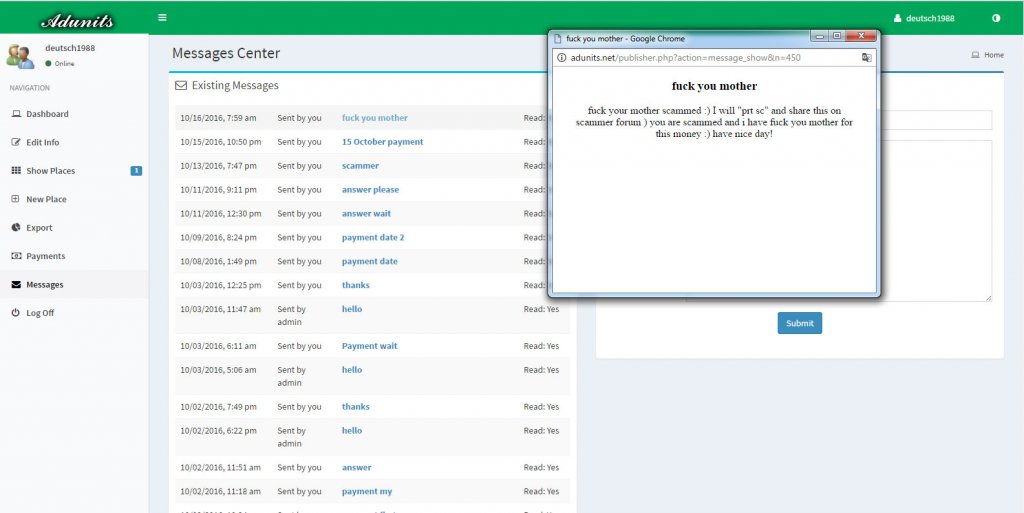Click Log Off in sidebar

[40, 313]
